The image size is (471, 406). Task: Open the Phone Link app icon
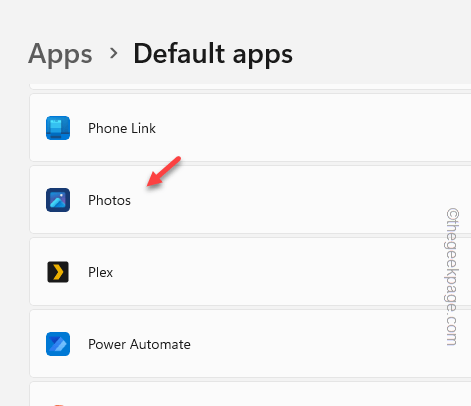58,128
